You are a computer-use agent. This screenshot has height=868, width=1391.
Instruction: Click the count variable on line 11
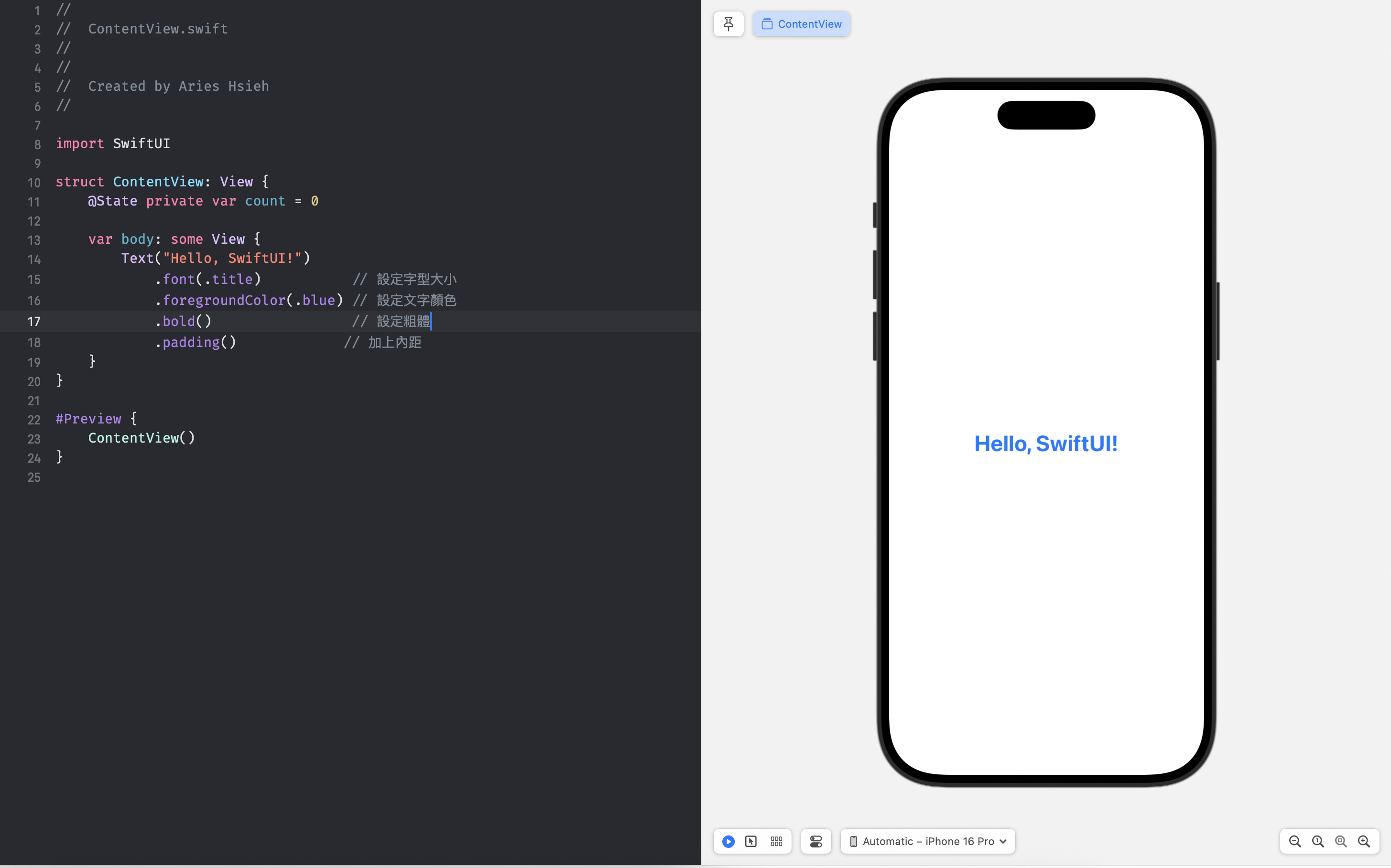pos(265,201)
